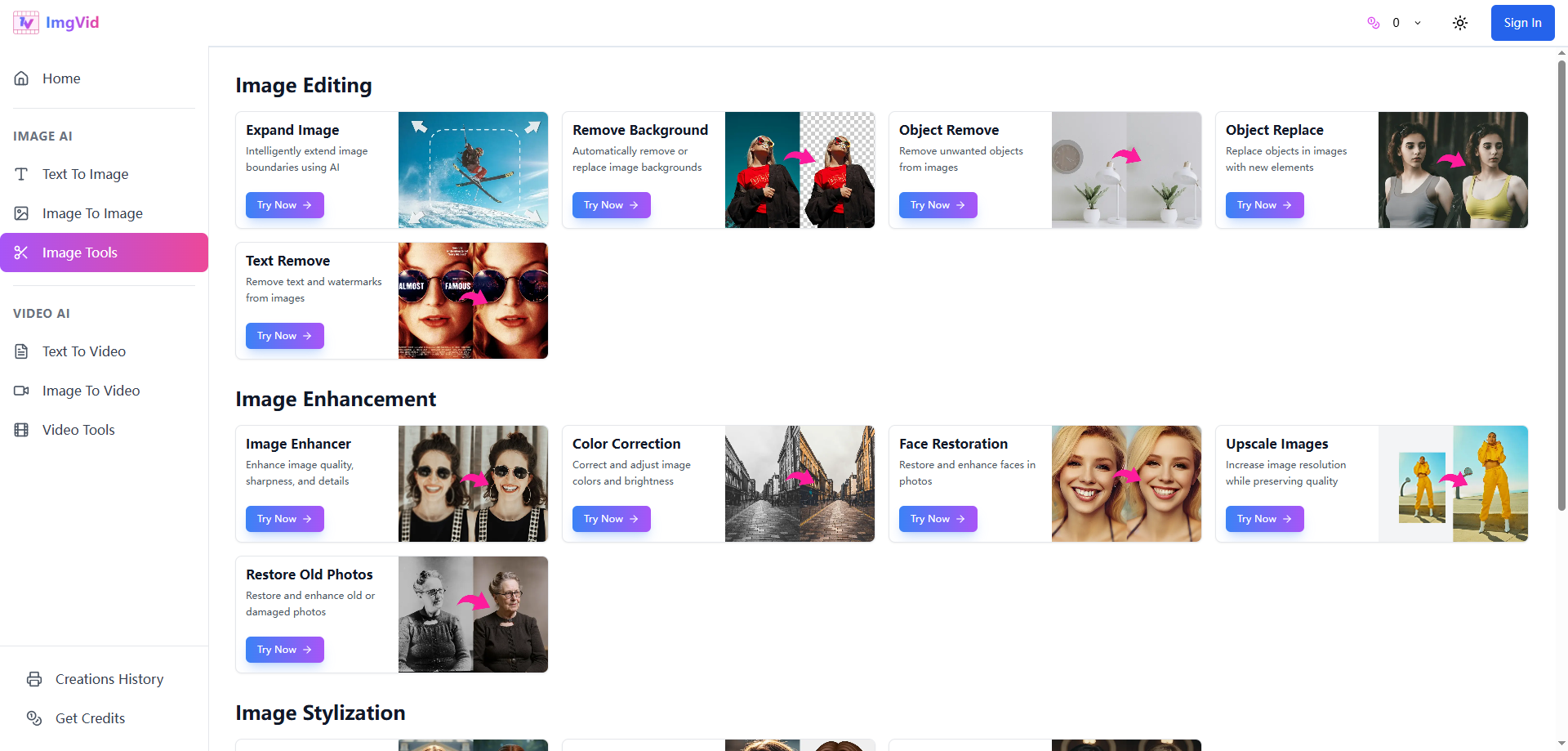Screen dimensions: 1568x751
Task: Click the Text To Video document icon
Action: click(21, 351)
